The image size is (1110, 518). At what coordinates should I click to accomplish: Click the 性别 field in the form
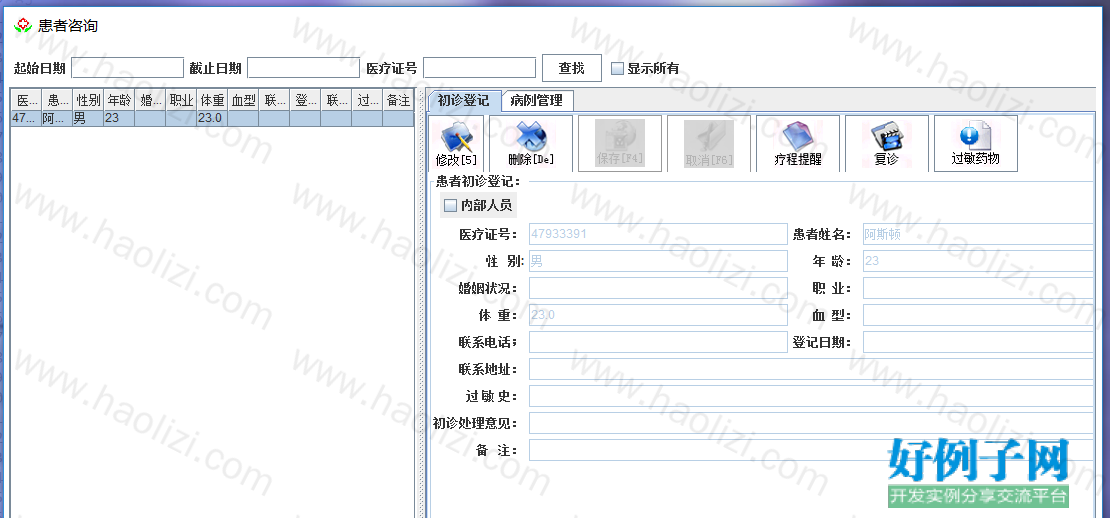click(x=658, y=261)
